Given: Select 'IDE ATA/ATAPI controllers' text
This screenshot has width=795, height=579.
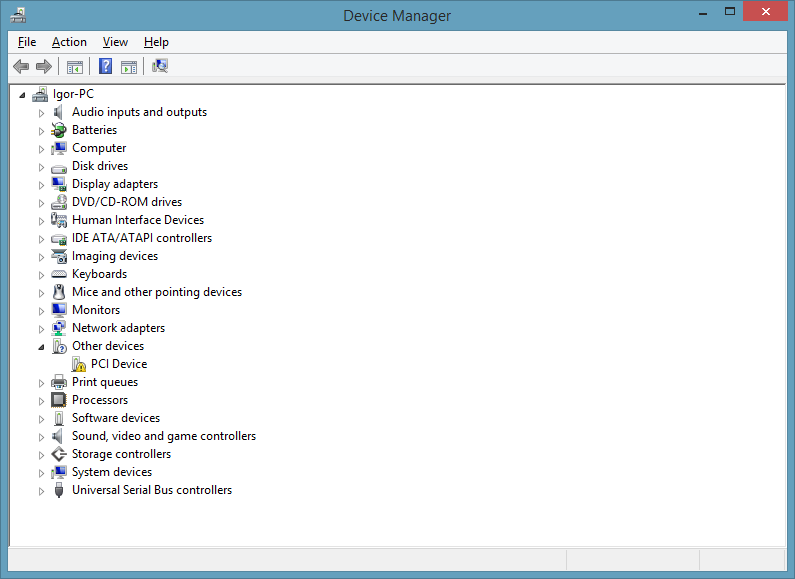Looking at the screenshot, I should click(142, 238).
